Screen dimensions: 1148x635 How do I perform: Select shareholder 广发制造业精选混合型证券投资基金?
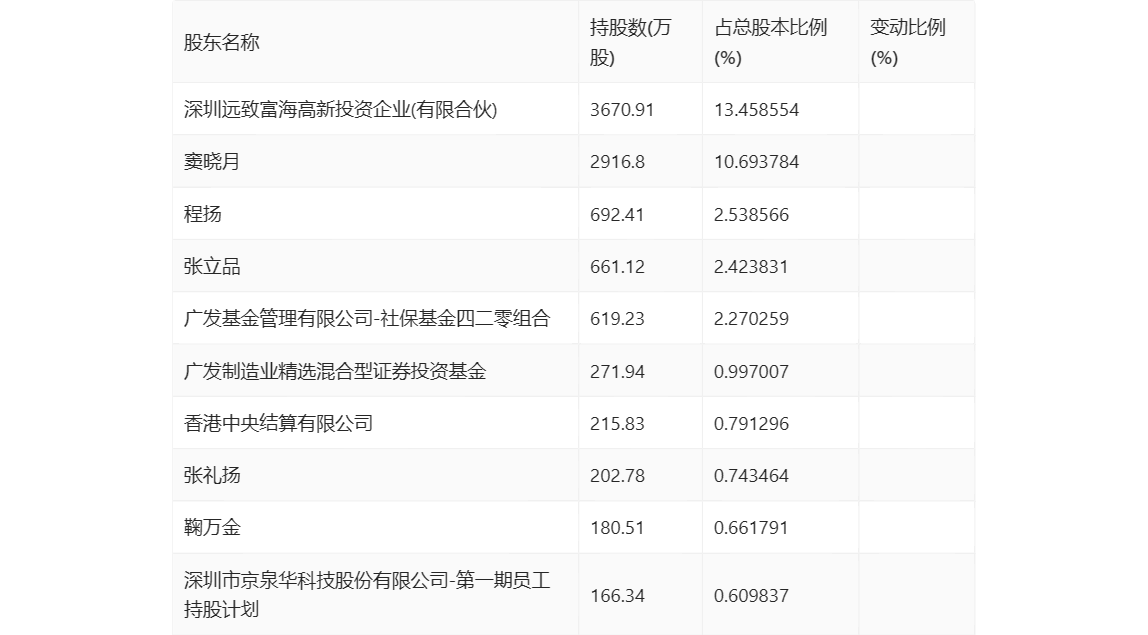tap(335, 371)
